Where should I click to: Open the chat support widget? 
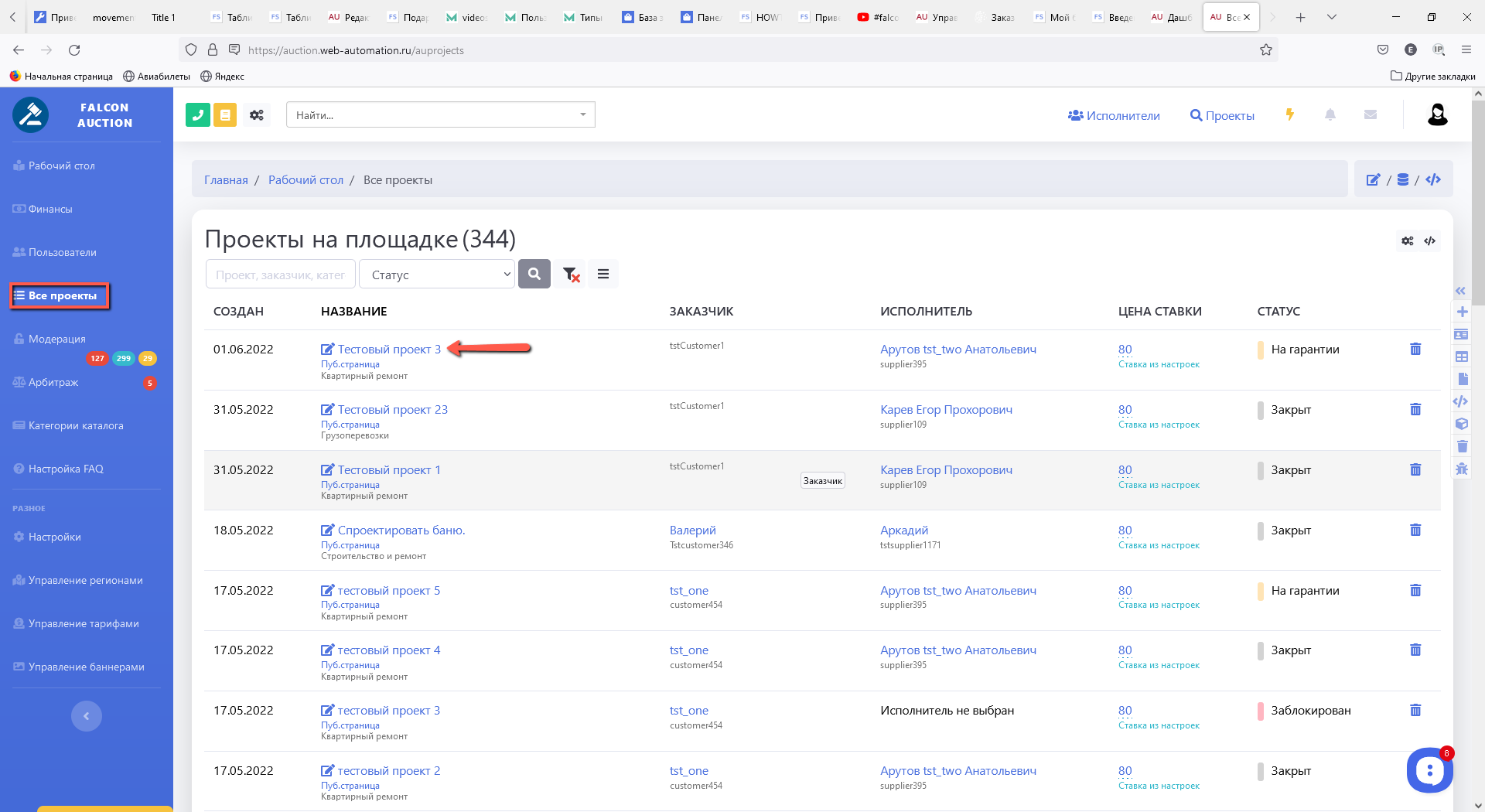tap(1429, 770)
